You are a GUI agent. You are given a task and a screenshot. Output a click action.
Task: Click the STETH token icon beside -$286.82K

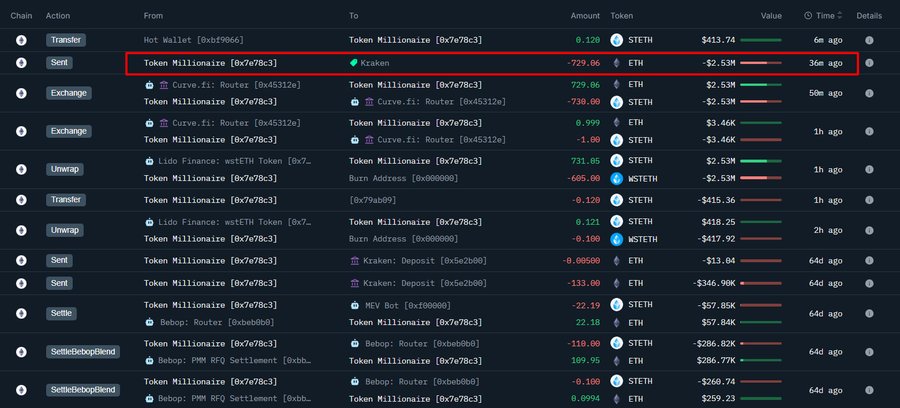[616, 343]
